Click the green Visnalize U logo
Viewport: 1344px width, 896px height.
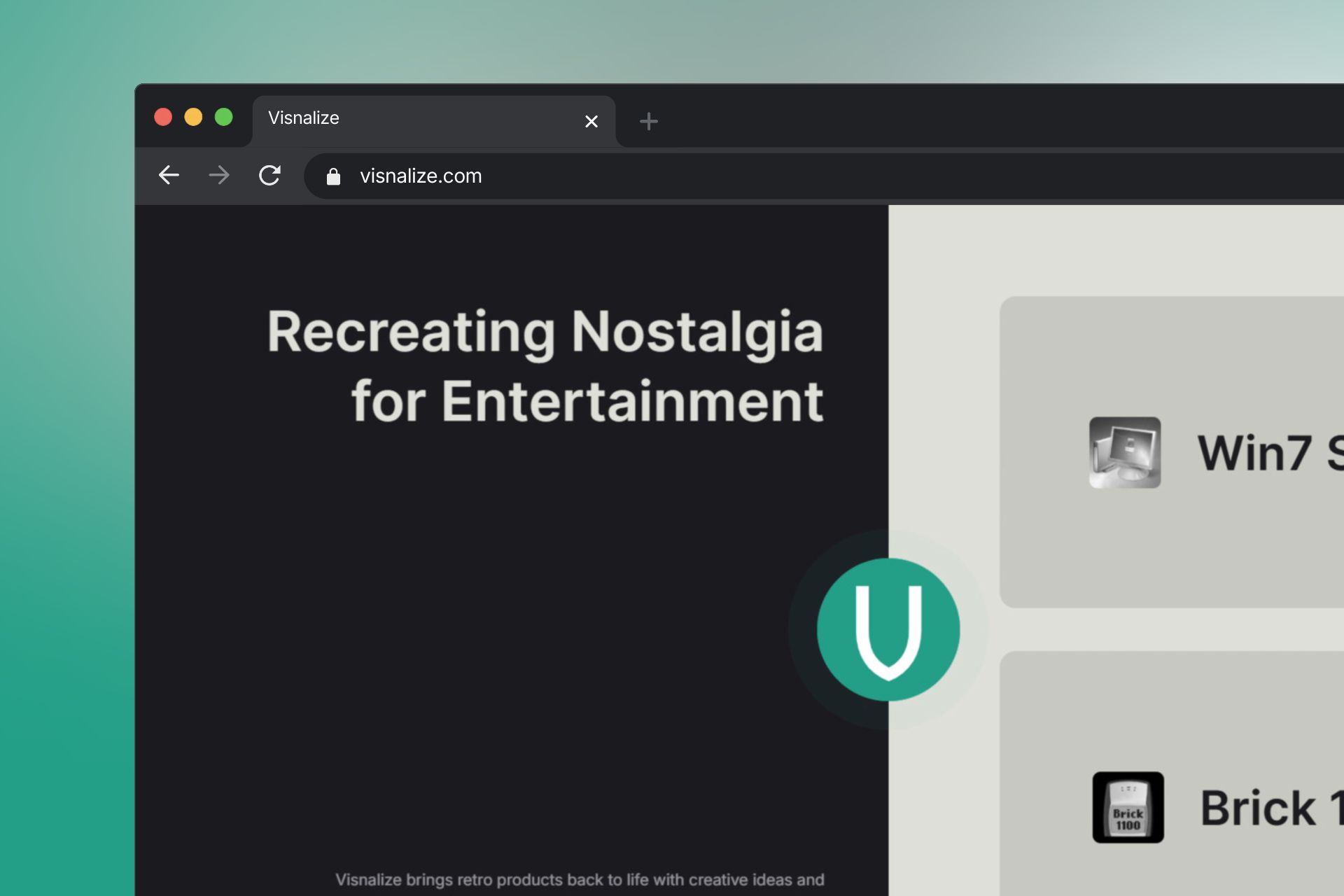pyautogui.click(x=888, y=629)
